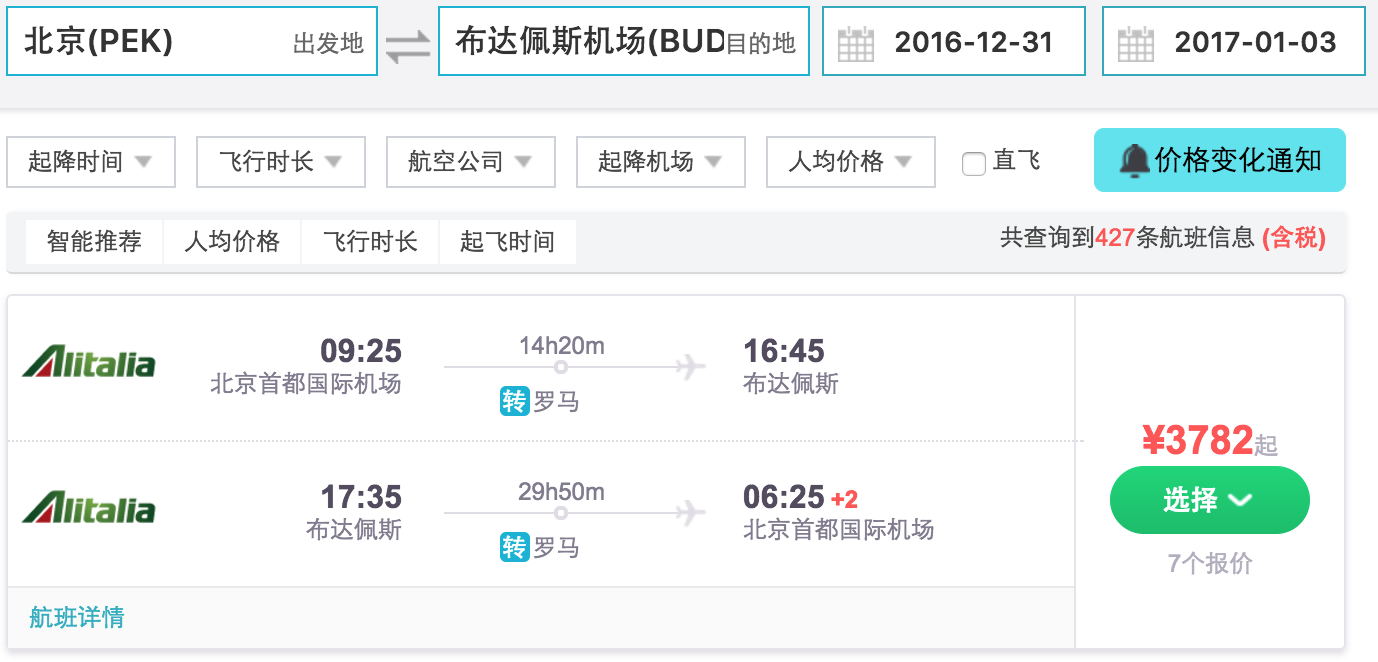Switch to the 智能推荐 sort tab
This screenshot has width=1378, height=662.
[x=94, y=242]
